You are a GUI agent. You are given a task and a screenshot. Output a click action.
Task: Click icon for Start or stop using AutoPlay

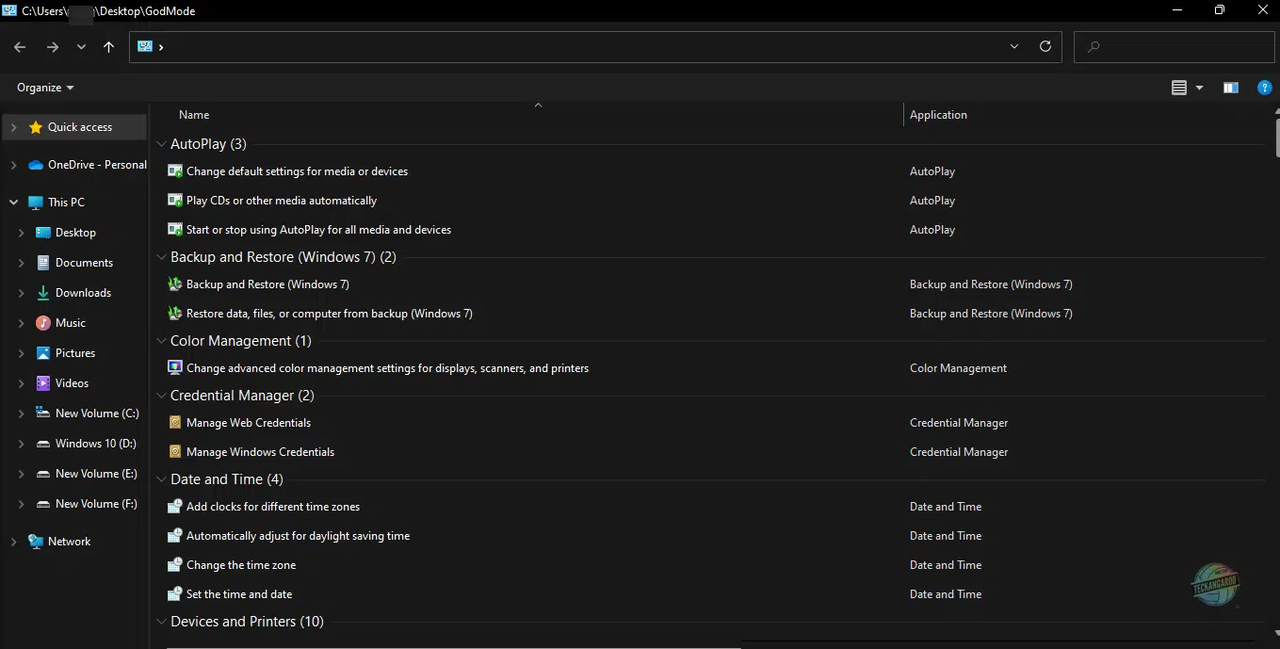tap(175, 229)
